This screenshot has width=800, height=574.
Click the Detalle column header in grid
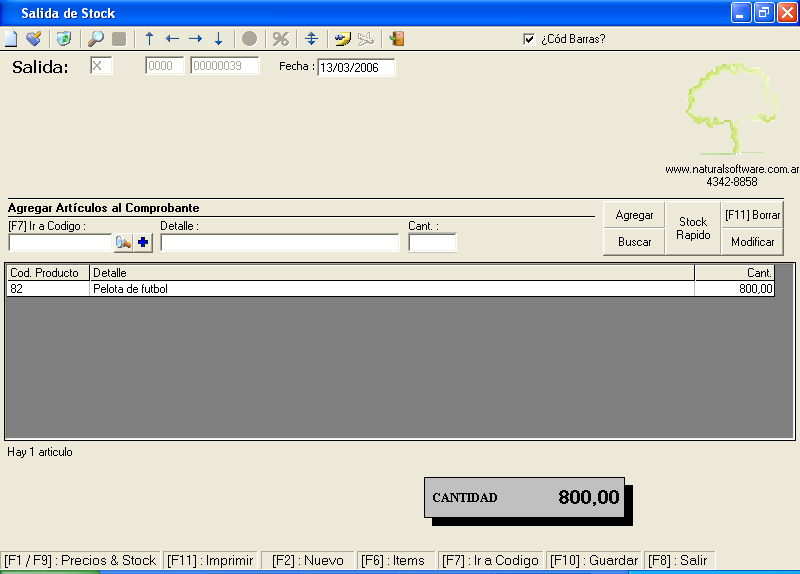(x=392, y=273)
